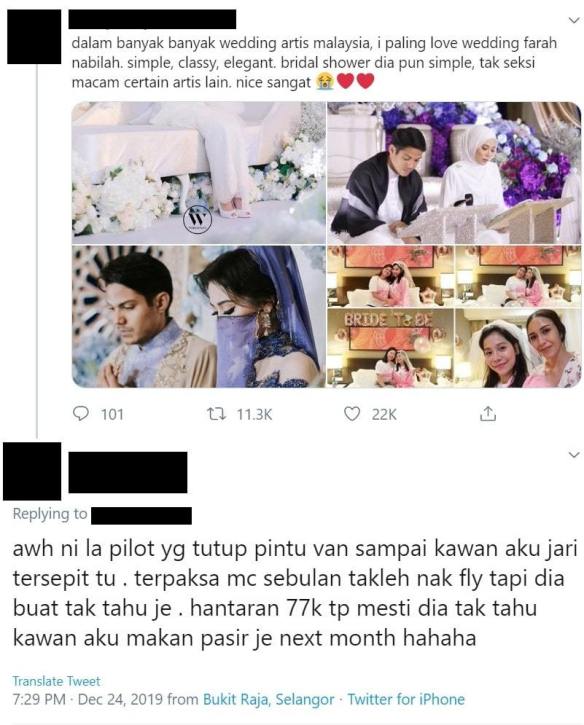Screen dimensions: 584x725
Task: Click the top tweet's redacted profile avatar
Action: [x=34, y=37]
